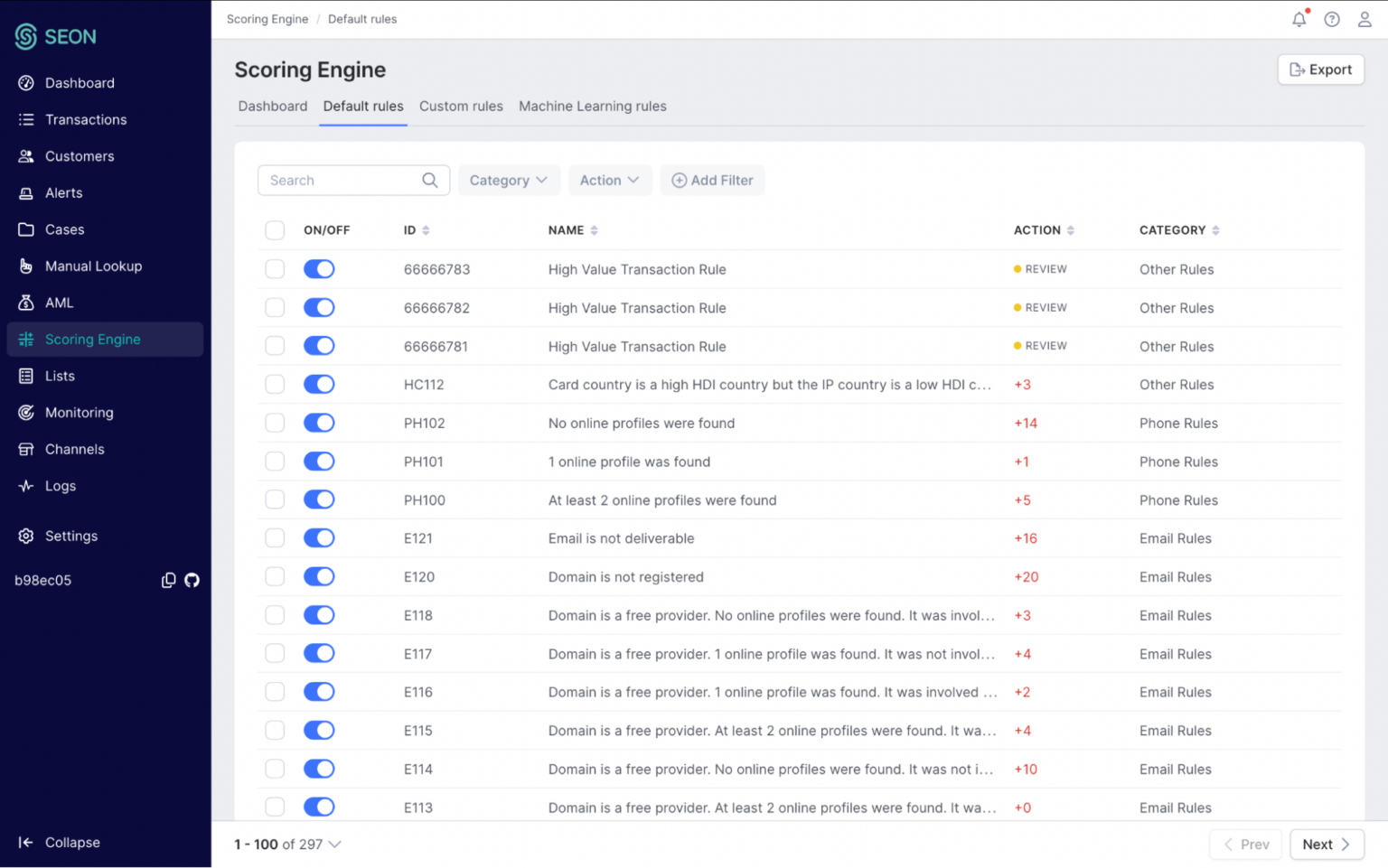Open Manual Lookup from the sidebar
Image resolution: width=1388 pixels, height=868 pixels.
tap(93, 266)
